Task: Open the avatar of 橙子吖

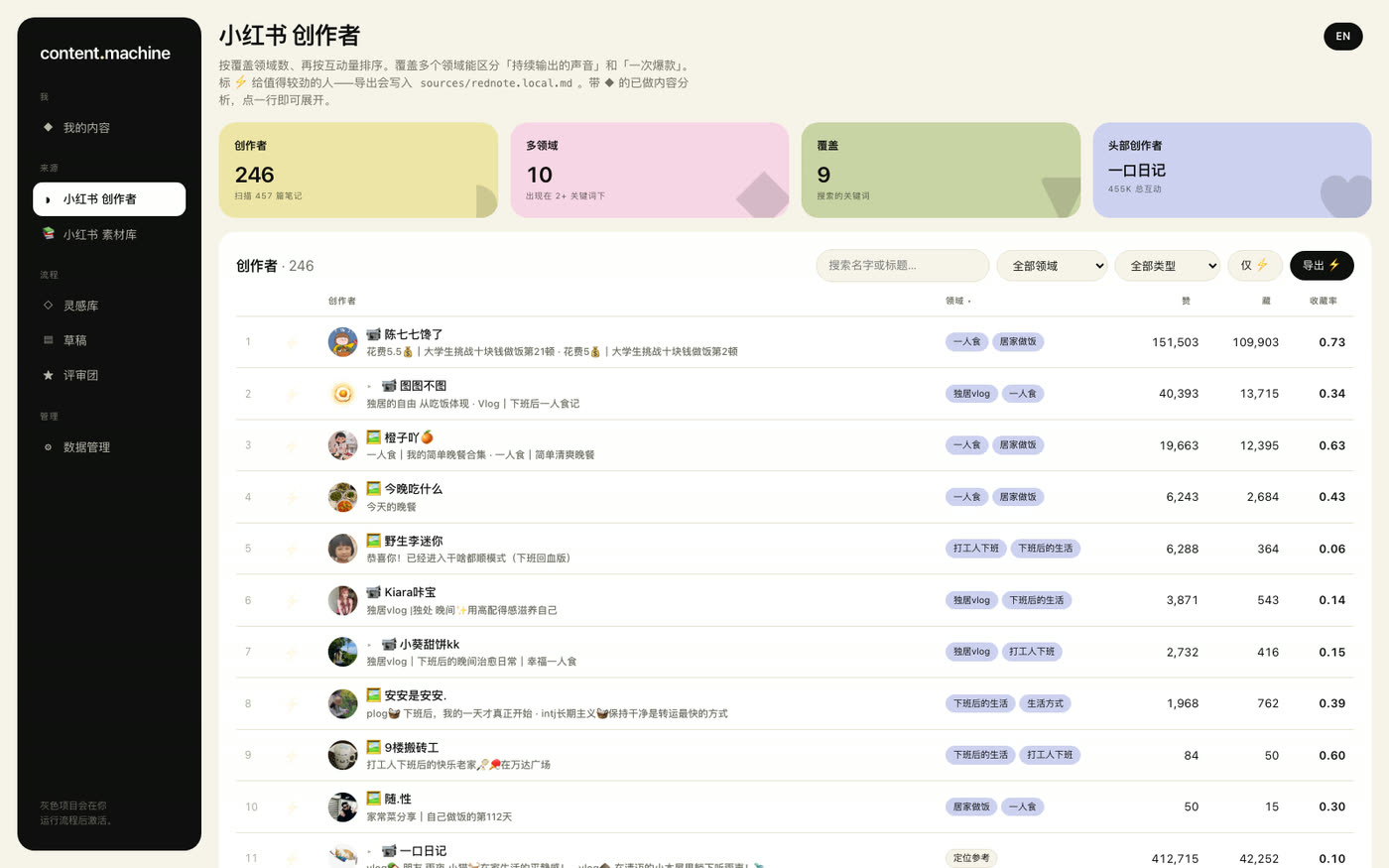Action: pyautogui.click(x=343, y=445)
